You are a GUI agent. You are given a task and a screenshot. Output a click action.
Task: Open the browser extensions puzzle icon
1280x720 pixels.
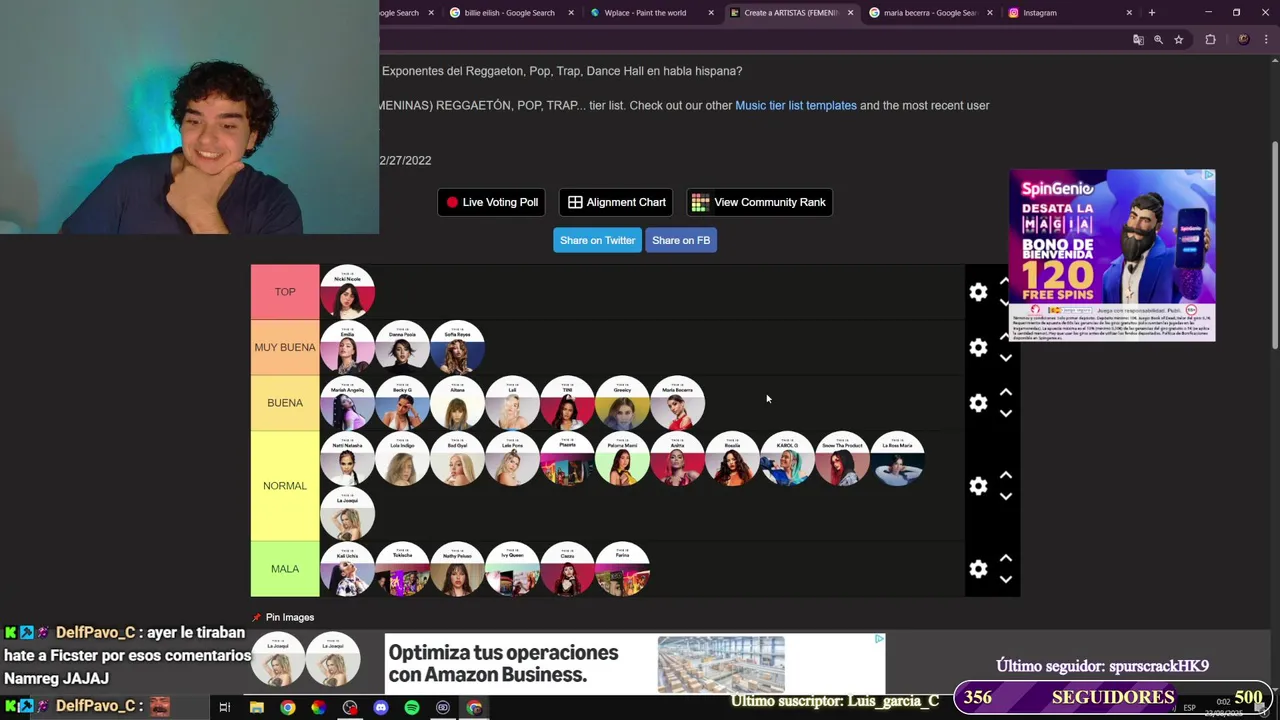point(1210,40)
